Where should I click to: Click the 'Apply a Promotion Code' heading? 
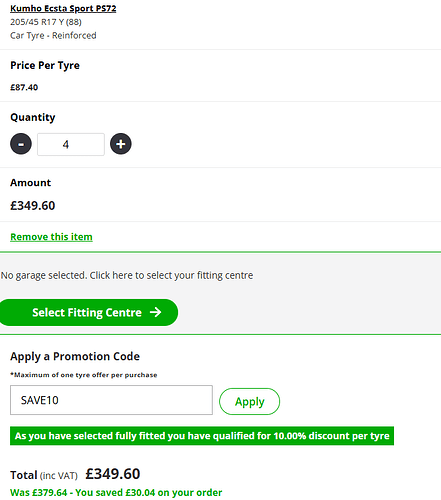(75, 356)
